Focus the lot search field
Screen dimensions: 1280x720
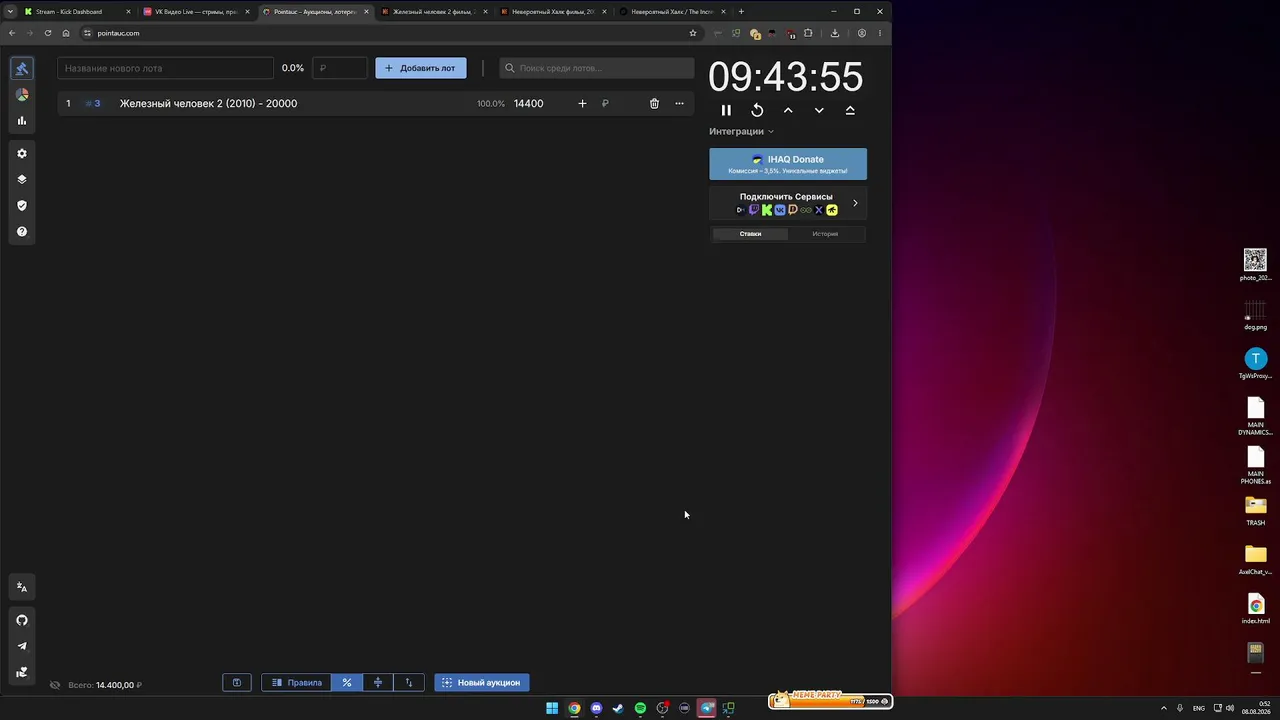tap(597, 68)
